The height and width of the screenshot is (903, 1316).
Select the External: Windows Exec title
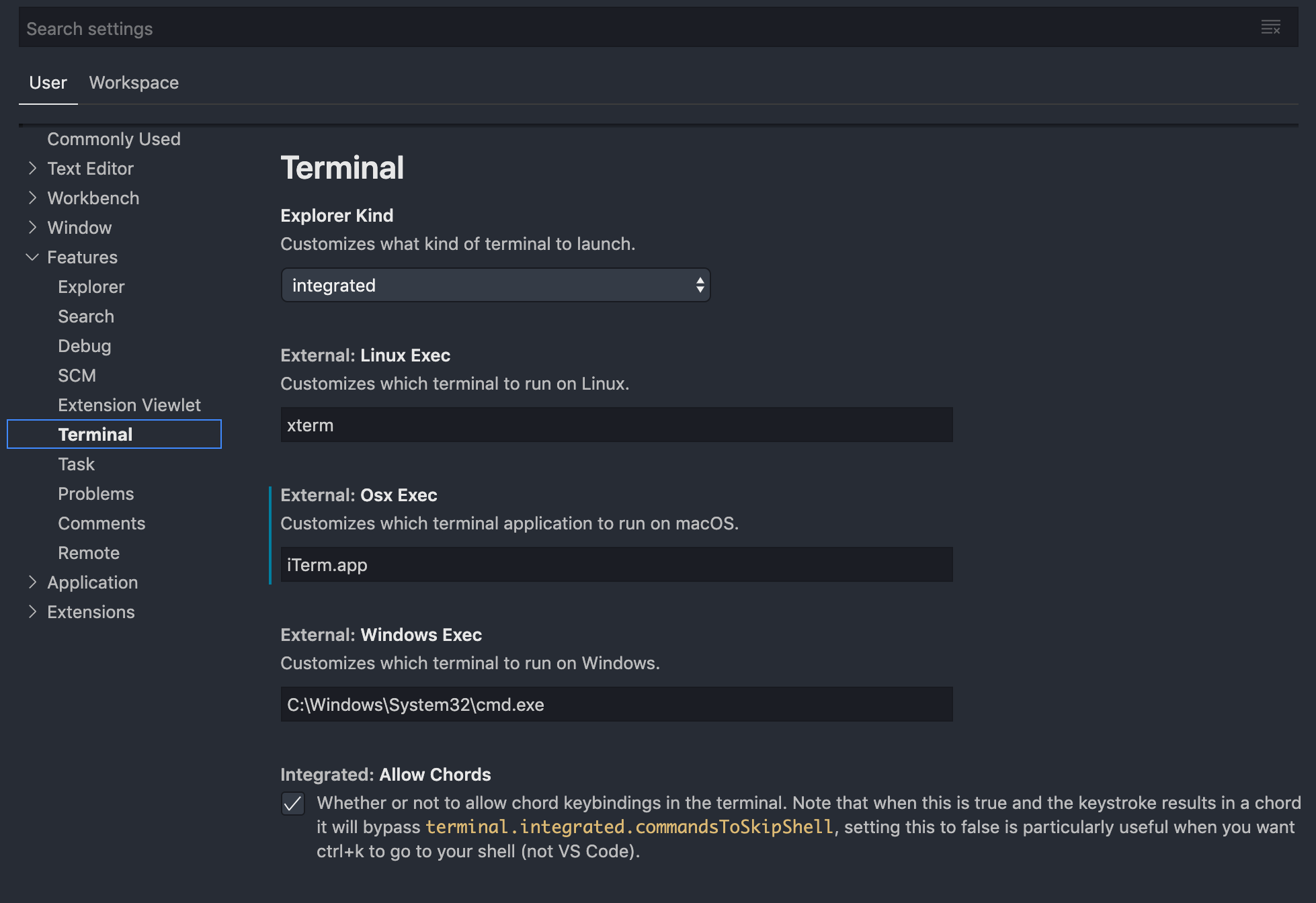[381, 635]
